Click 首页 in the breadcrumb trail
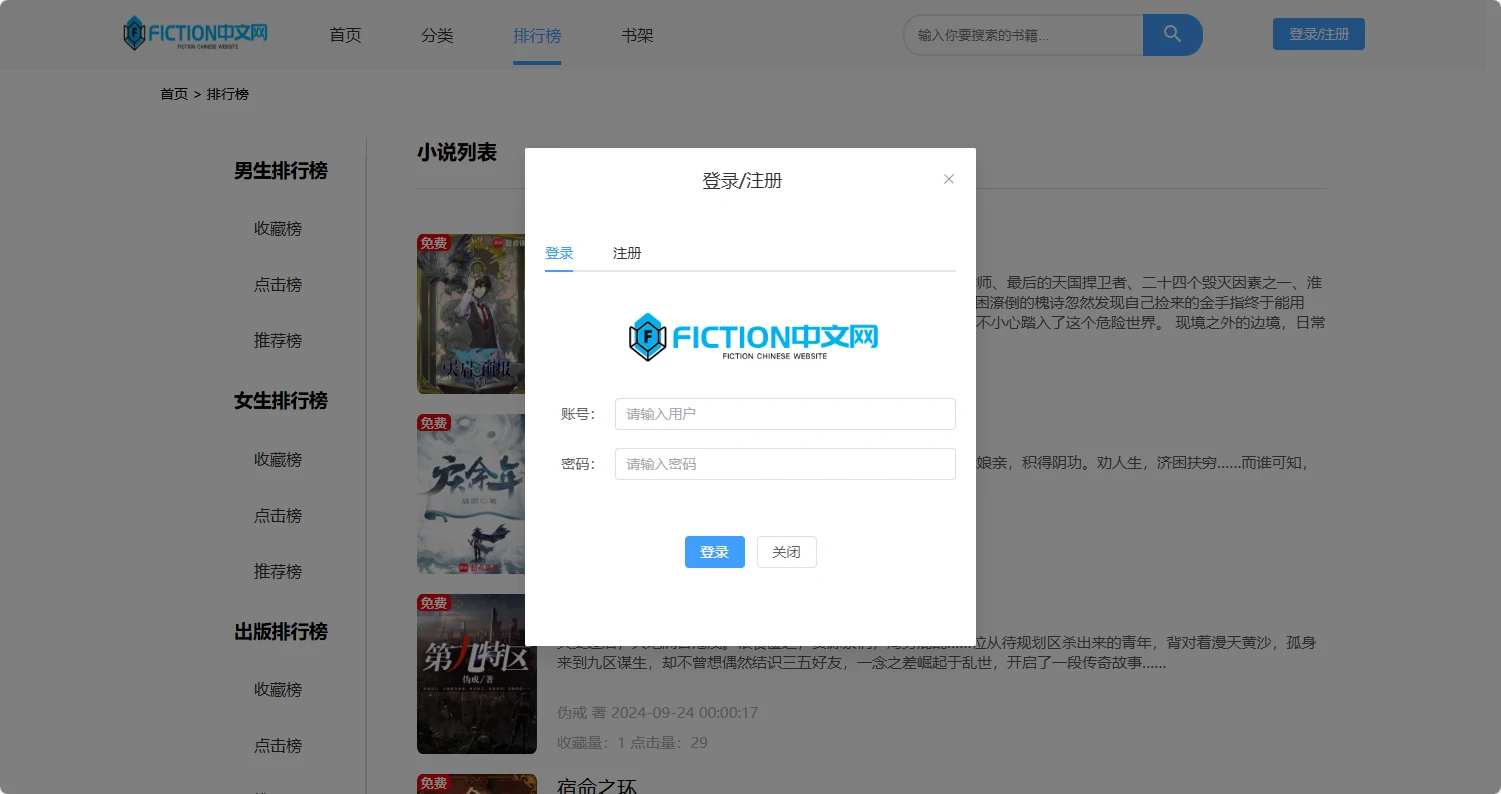1501x794 pixels. coord(174,94)
